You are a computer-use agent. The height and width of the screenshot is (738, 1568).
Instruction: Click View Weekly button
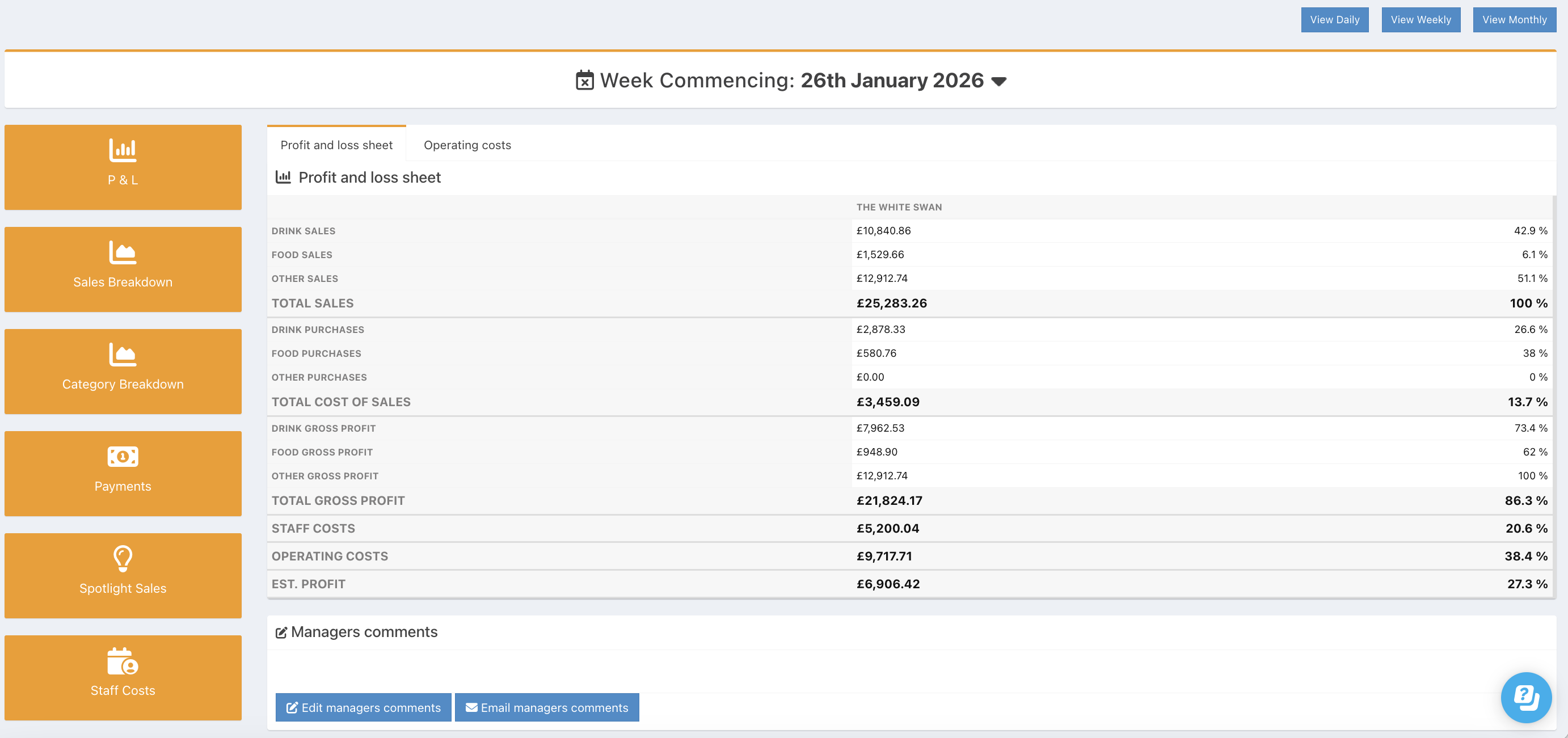click(1420, 19)
